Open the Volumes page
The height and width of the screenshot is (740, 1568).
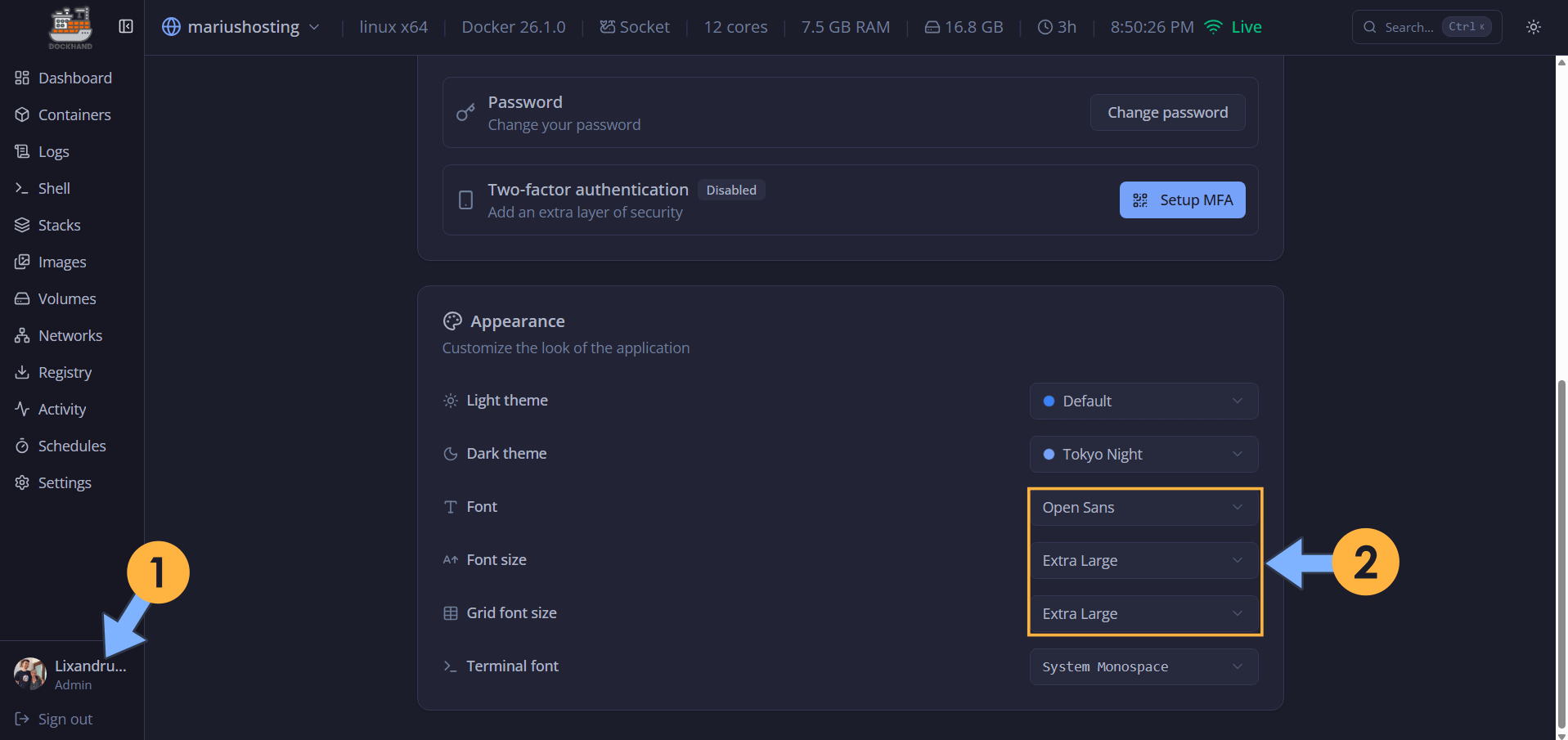point(67,298)
